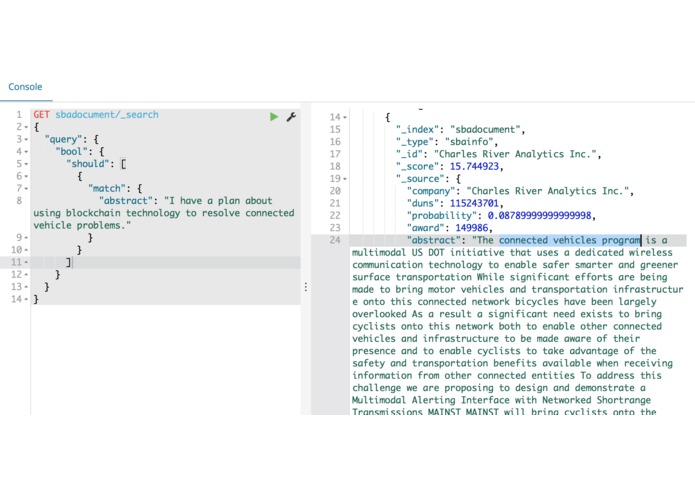Click the "Multimodal Alerting Interface" abstract text

[431, 400]
